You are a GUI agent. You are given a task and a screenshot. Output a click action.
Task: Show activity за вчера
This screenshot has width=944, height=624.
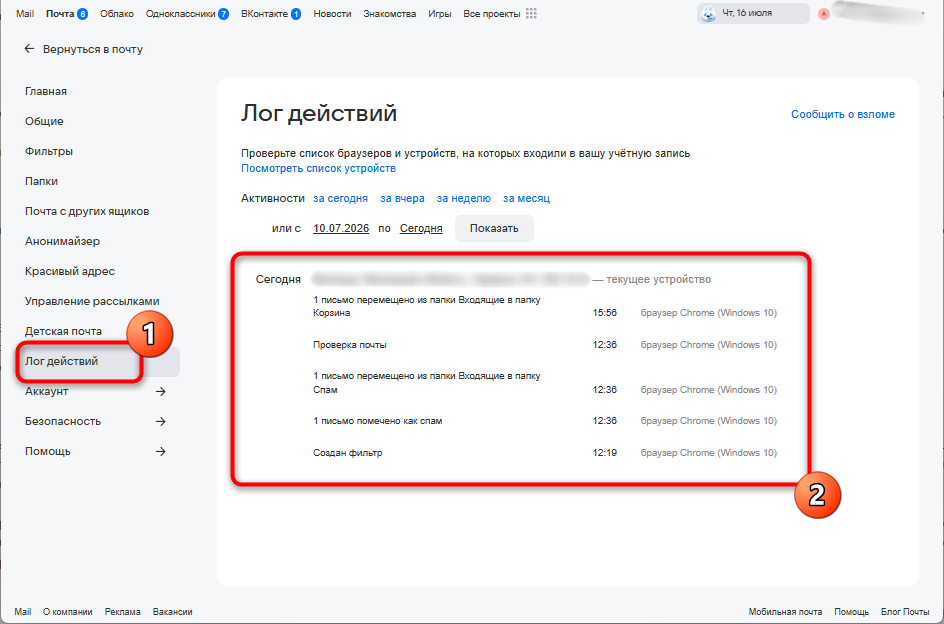point(402,198)
